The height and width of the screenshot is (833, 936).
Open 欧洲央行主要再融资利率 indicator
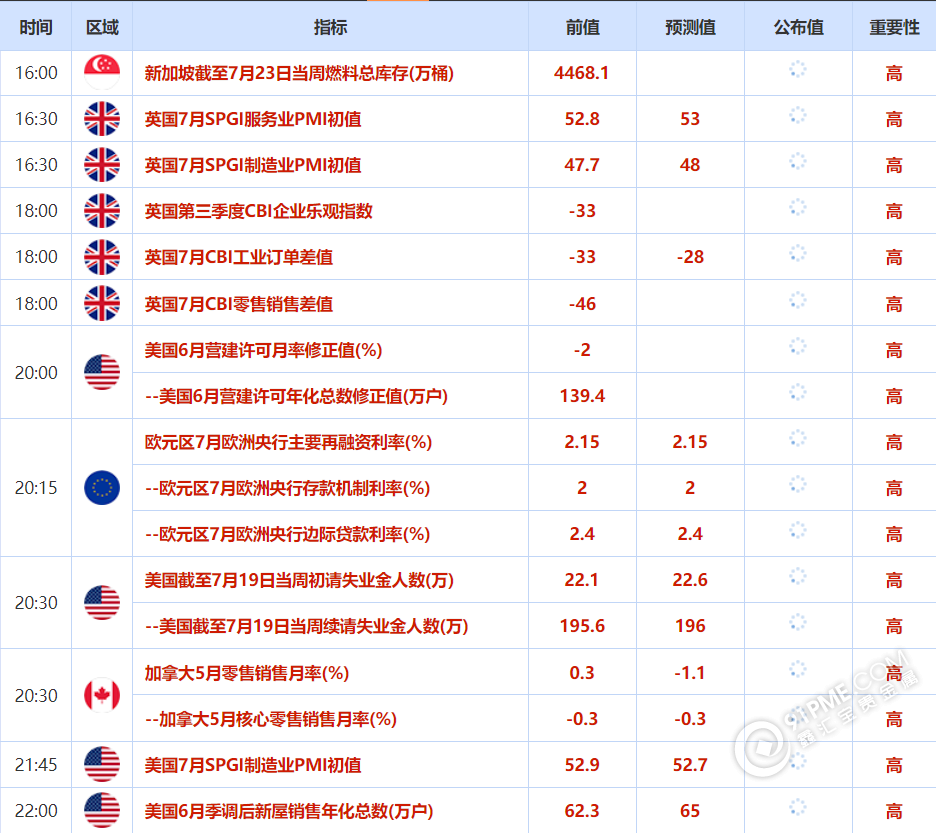(x=288, y=442)
